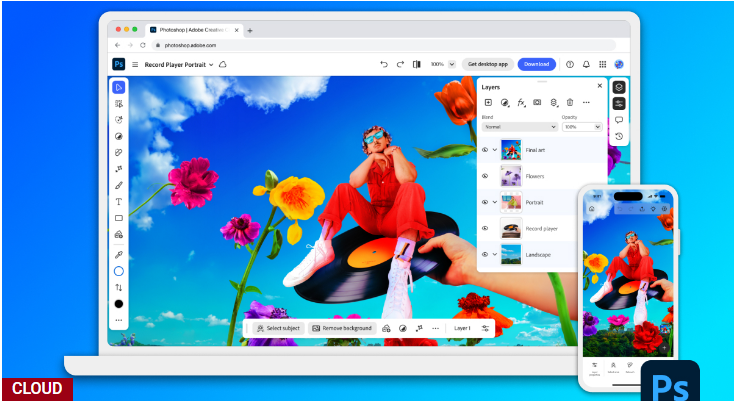This screenshot has width=736, height=402.
Task: Open ellipsis more actions in bottom bar
Action: pyautogui.click(x=436, y=328)
